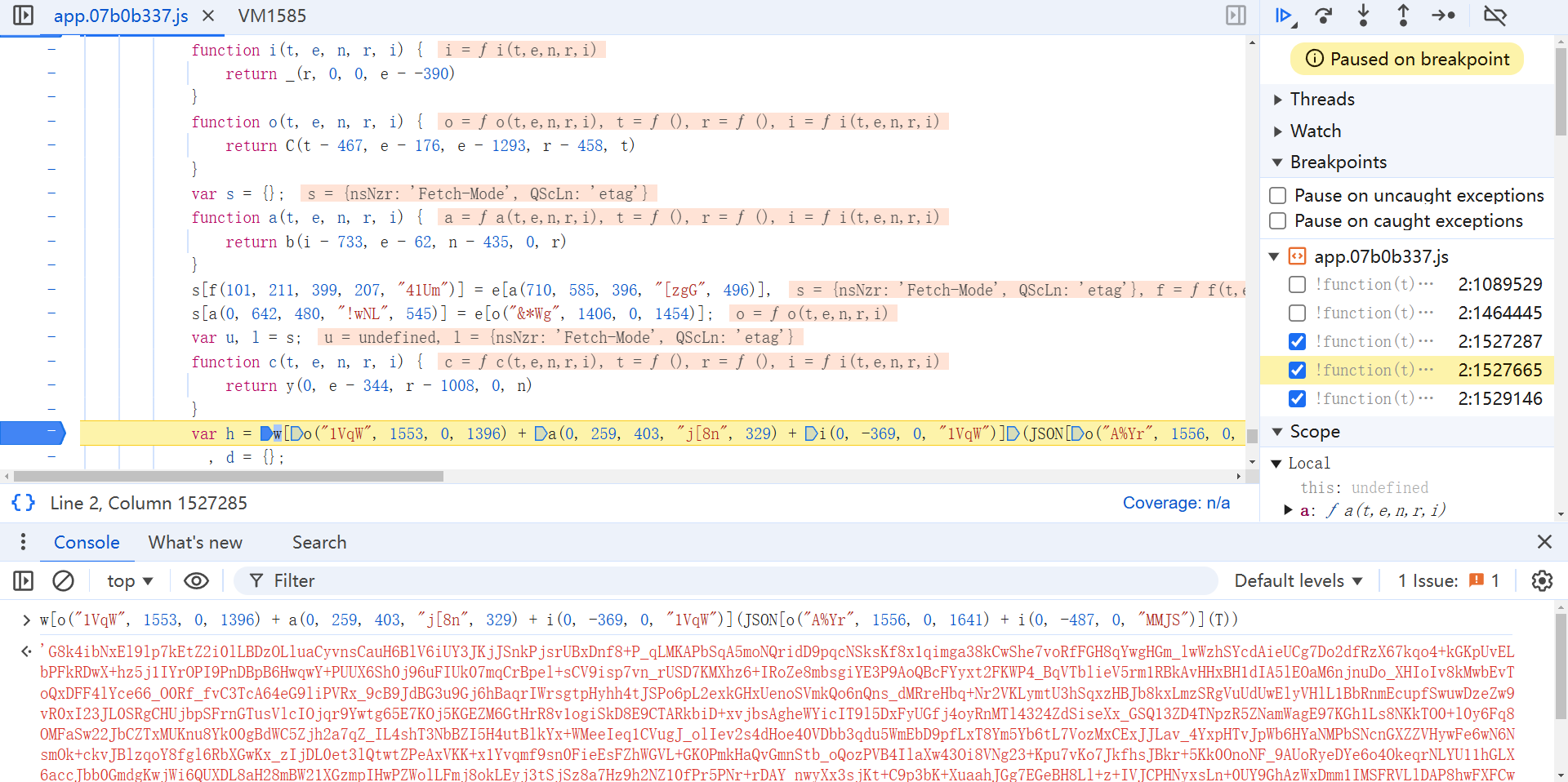Click the Paused on breakpoint banner

(1407, 59)
